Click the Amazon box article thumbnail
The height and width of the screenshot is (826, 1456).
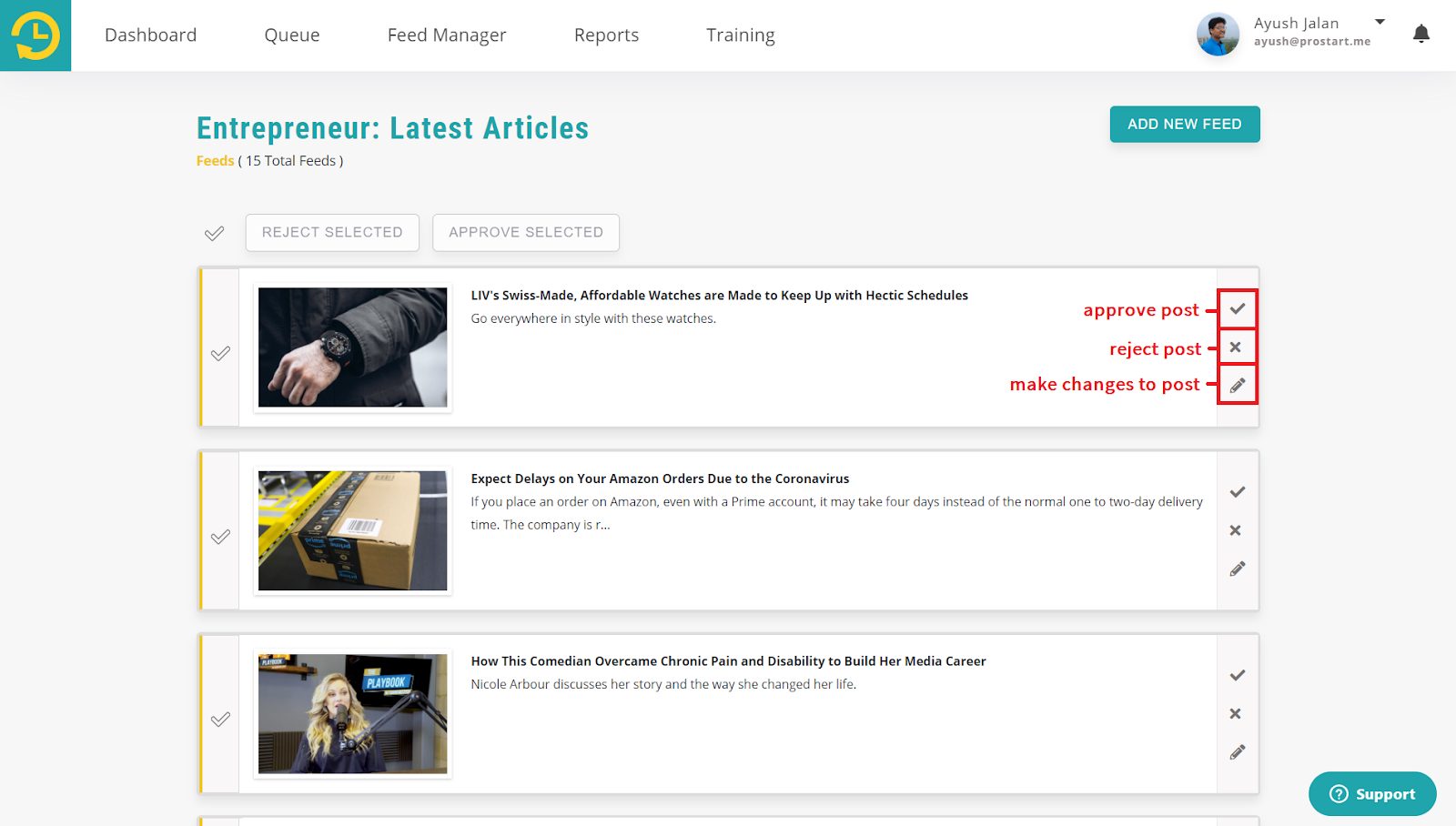pos(353,530)
